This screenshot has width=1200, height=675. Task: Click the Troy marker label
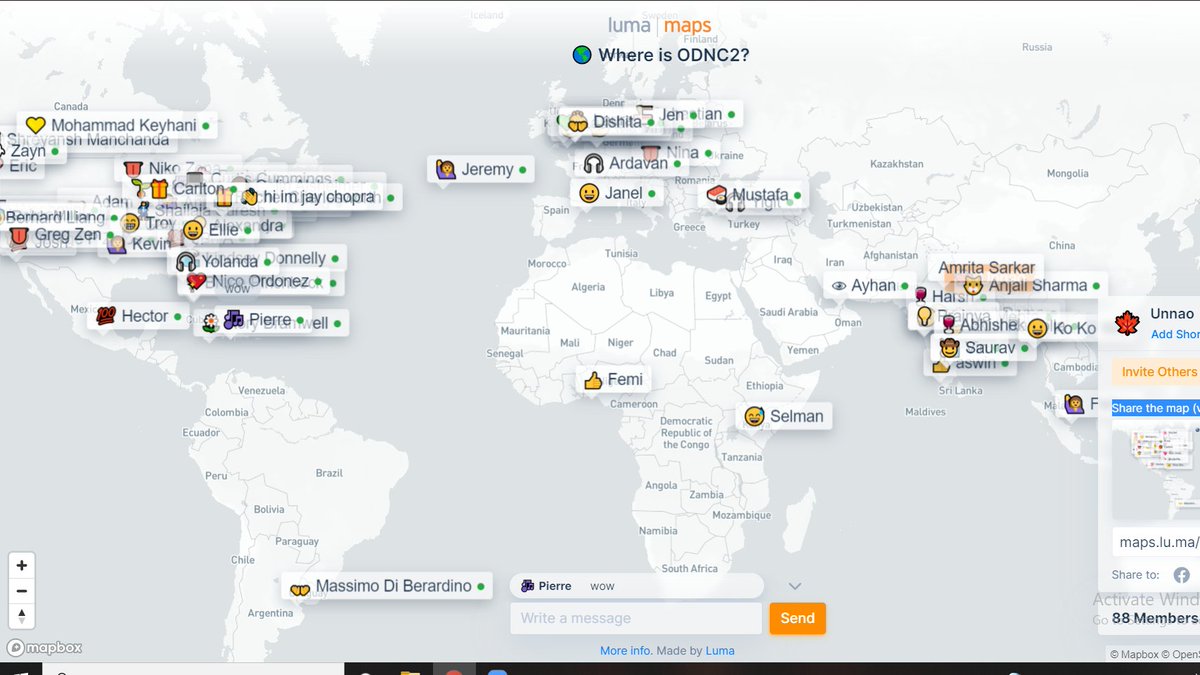pyautogui.click(x=160, y=223)
